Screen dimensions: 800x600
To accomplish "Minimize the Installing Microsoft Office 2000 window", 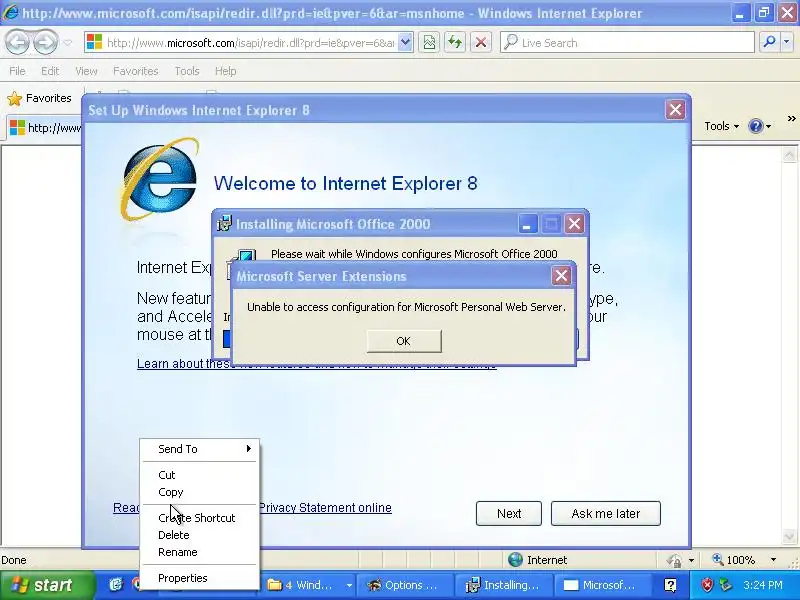I will tap(528, 224).
